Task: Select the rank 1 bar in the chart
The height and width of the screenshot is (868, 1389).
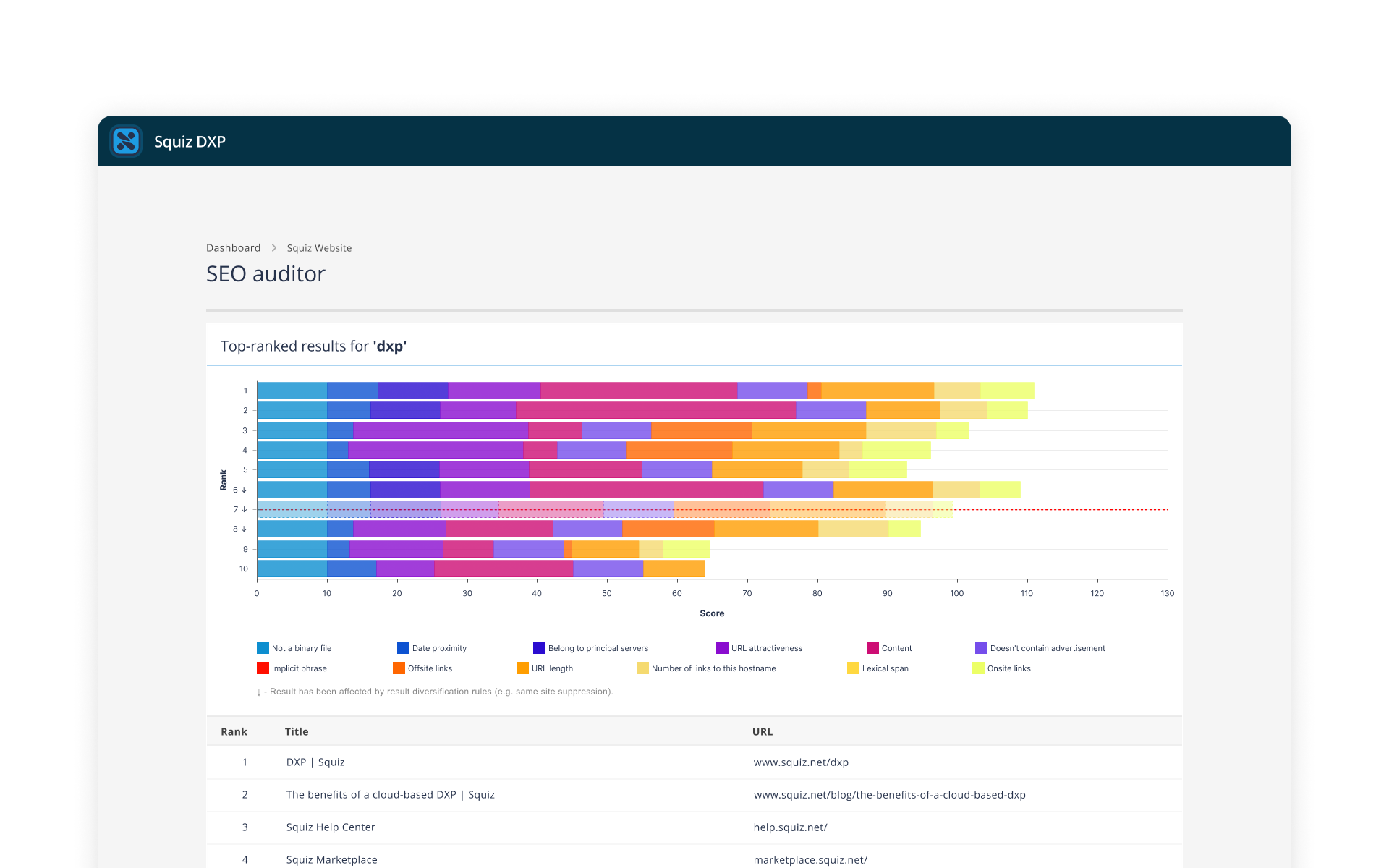Action: 645,391
